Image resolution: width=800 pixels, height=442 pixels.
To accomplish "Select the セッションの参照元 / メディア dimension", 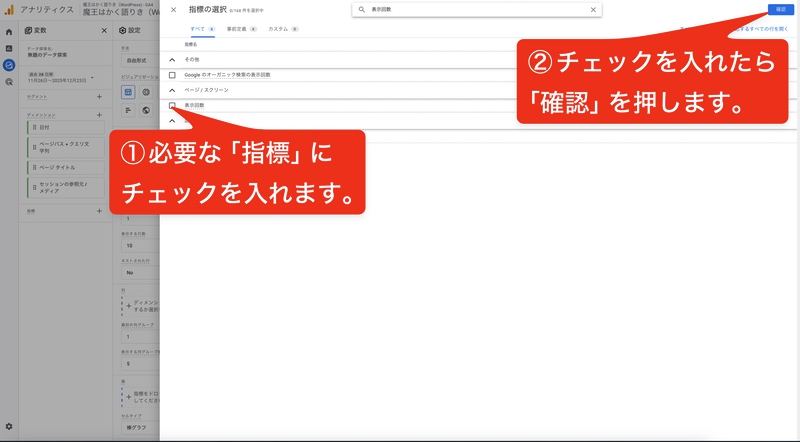I will [x=66, y=187].
